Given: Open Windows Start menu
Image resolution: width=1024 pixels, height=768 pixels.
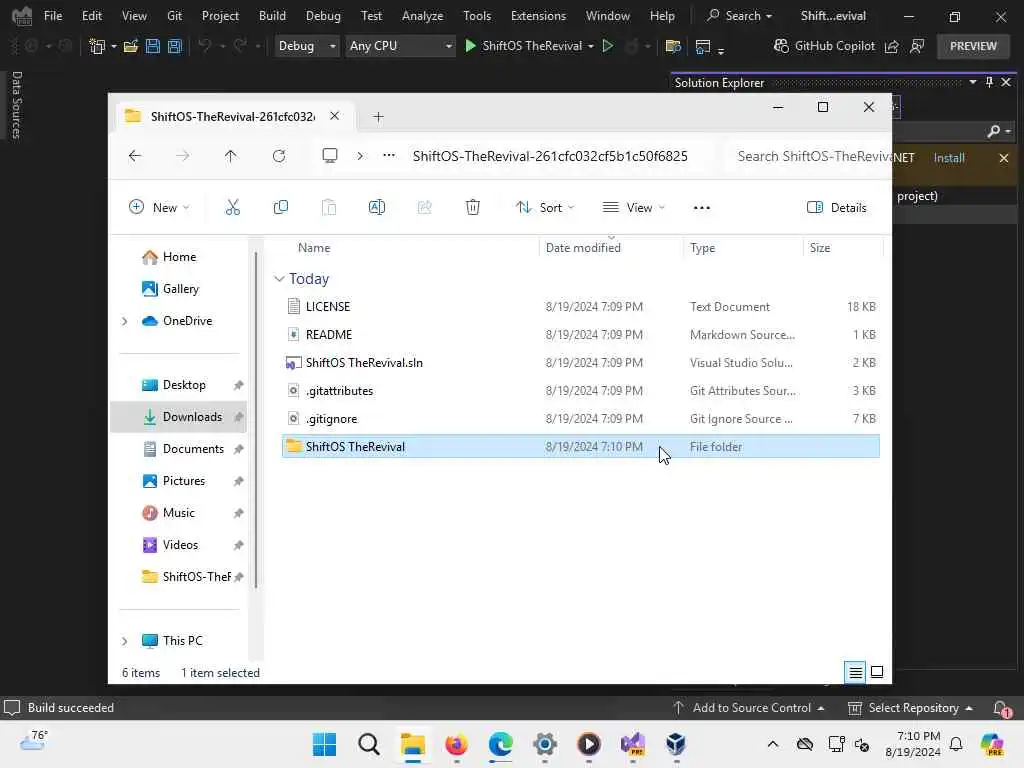Looking at the screenshot, I should click(324, 744).
